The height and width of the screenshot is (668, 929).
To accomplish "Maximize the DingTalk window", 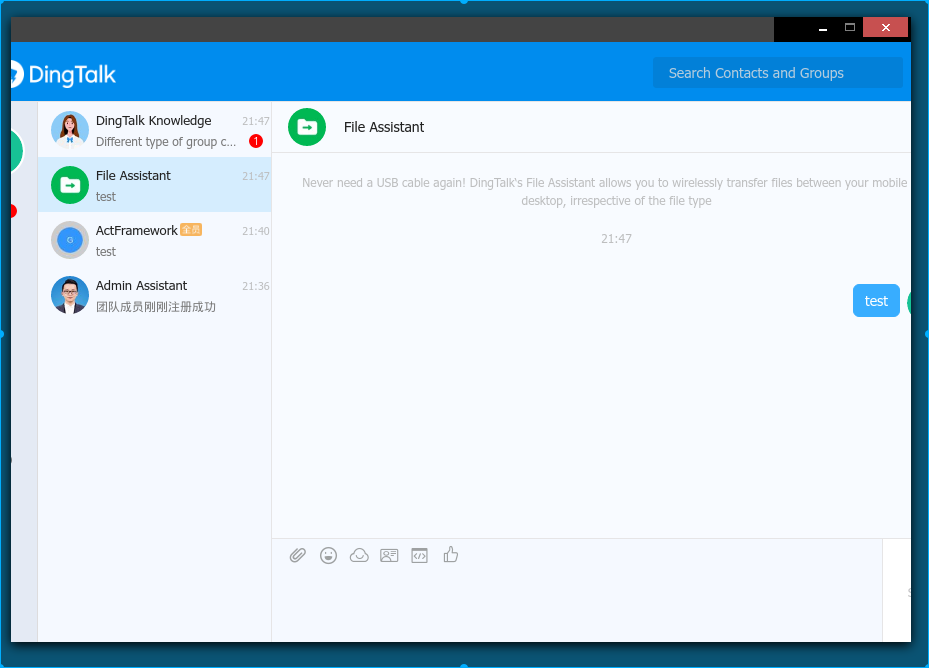I will coord(850,27).
